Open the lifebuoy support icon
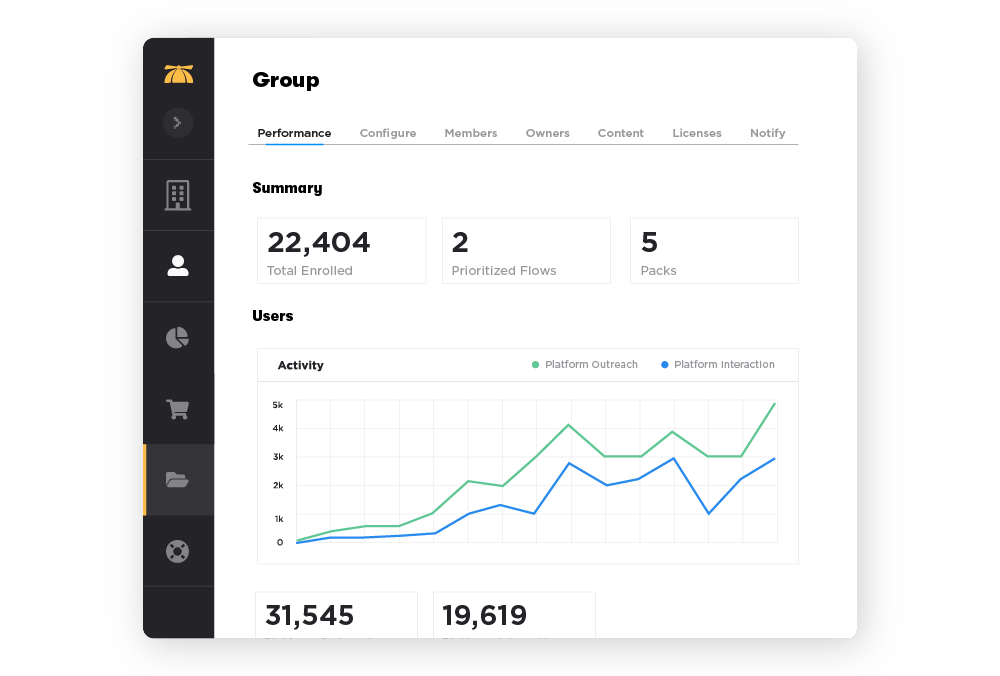Screen dimensions: 1000x676 click(177, 551)
